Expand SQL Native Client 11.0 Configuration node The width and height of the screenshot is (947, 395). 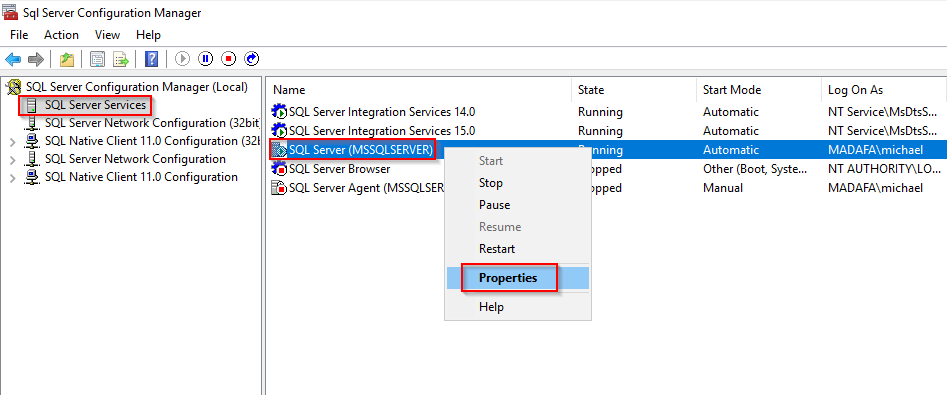13,178
